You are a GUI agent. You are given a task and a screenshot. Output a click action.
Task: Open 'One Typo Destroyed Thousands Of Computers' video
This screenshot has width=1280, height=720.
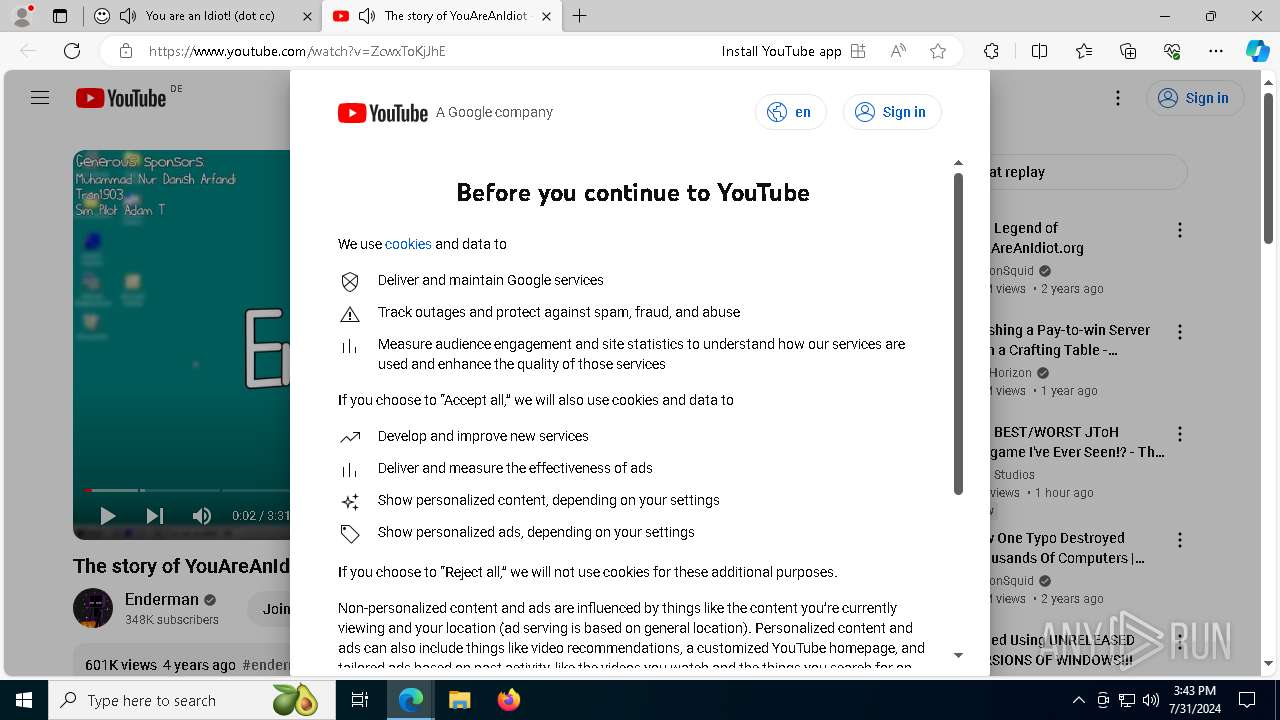(1067, 548)
